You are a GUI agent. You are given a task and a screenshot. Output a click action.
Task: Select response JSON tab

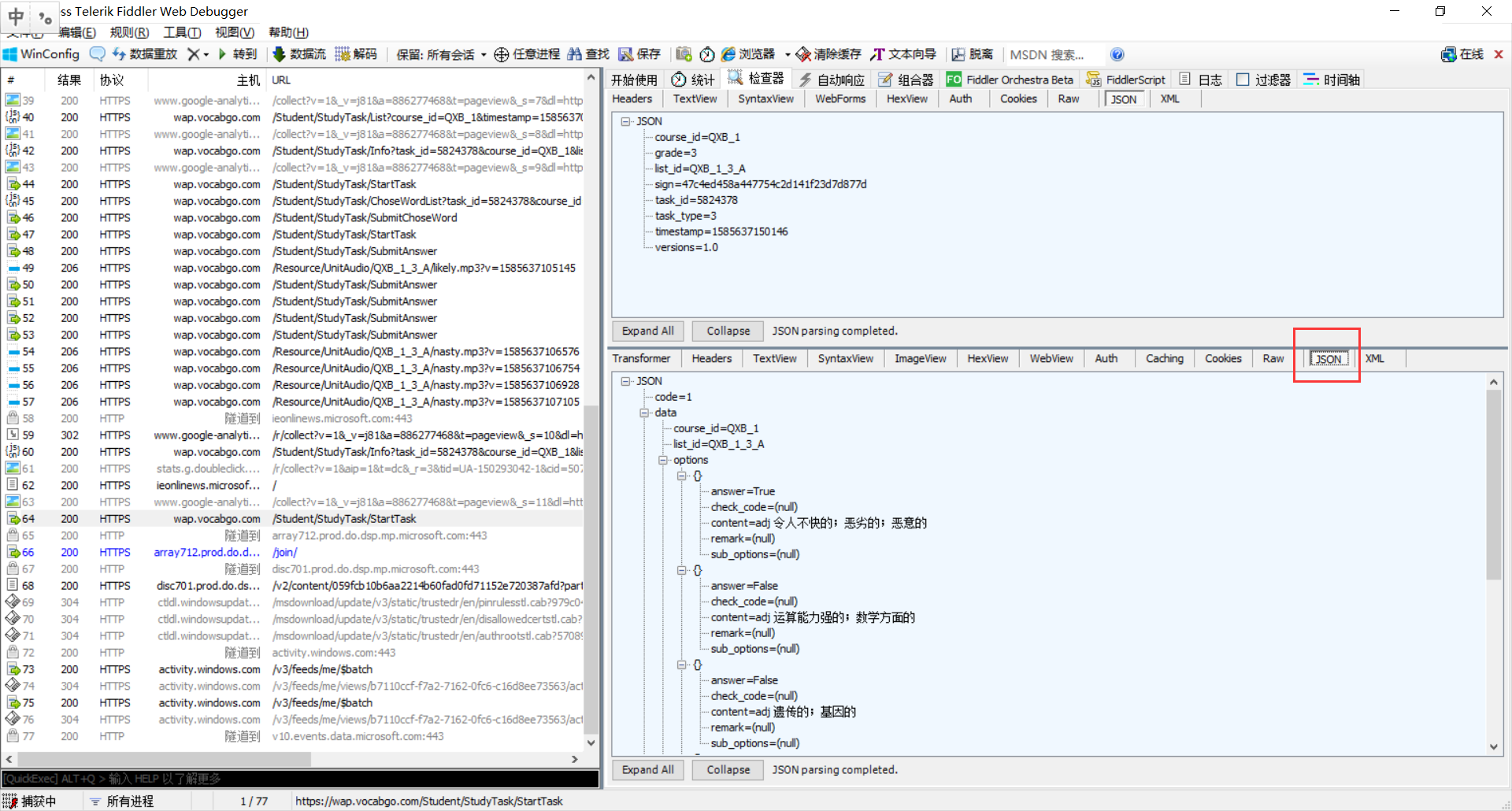pyautogui.click(x=1329, y=359)
